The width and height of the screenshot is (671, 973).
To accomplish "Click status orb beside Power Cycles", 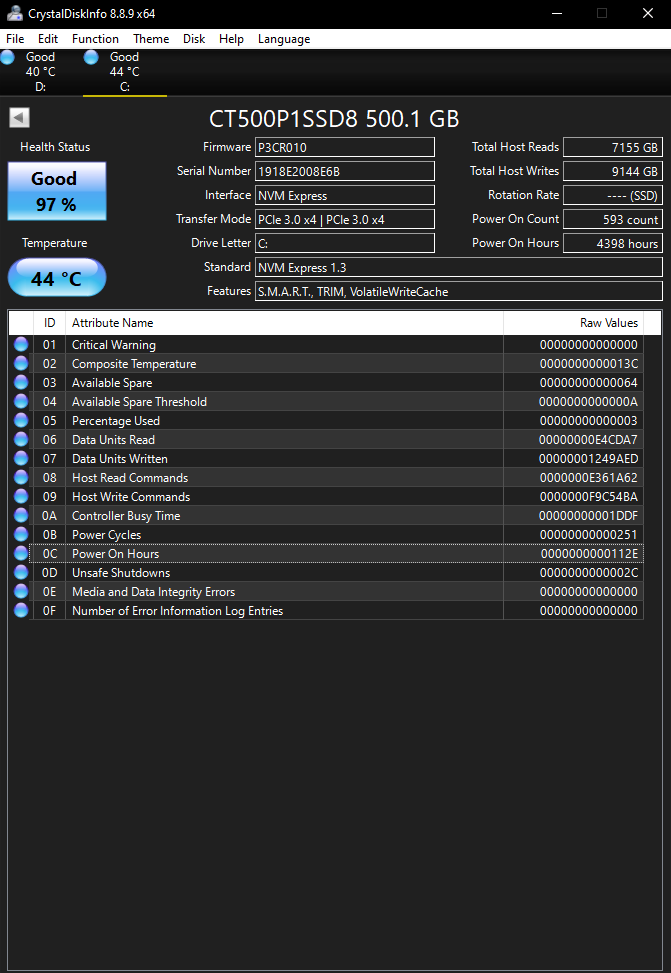I will pos(21,534).
